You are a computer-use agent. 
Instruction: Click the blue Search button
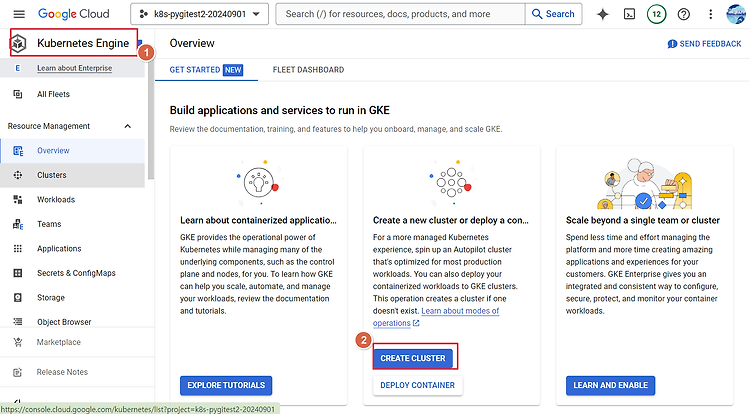(x=553, y=14)
